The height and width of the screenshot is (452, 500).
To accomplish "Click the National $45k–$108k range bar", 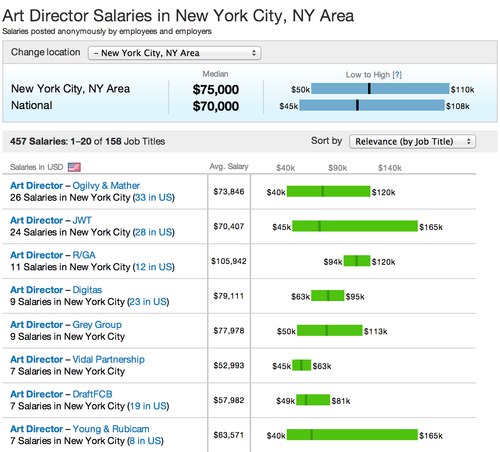I will (x=372, y=105).
